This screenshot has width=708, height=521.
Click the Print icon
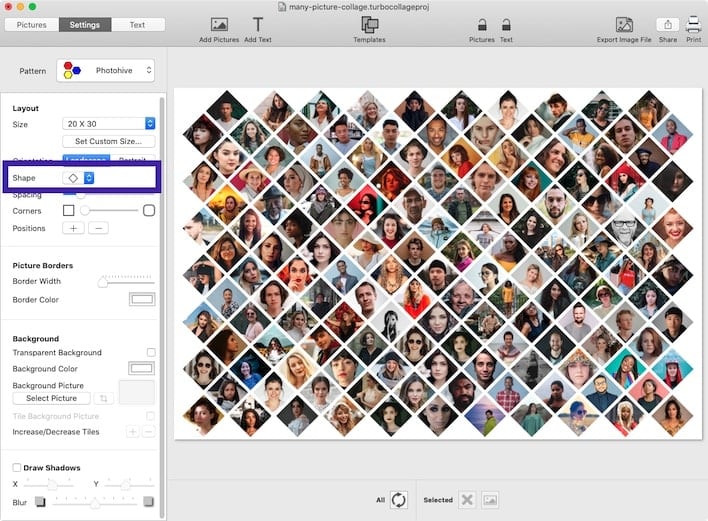click(693, 25)
